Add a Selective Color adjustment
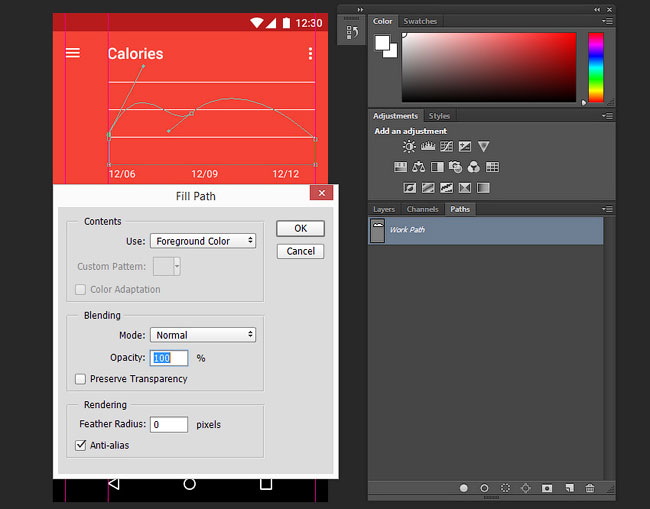The image size is (650, 509). pyautogui.click(x=465, y=188)
